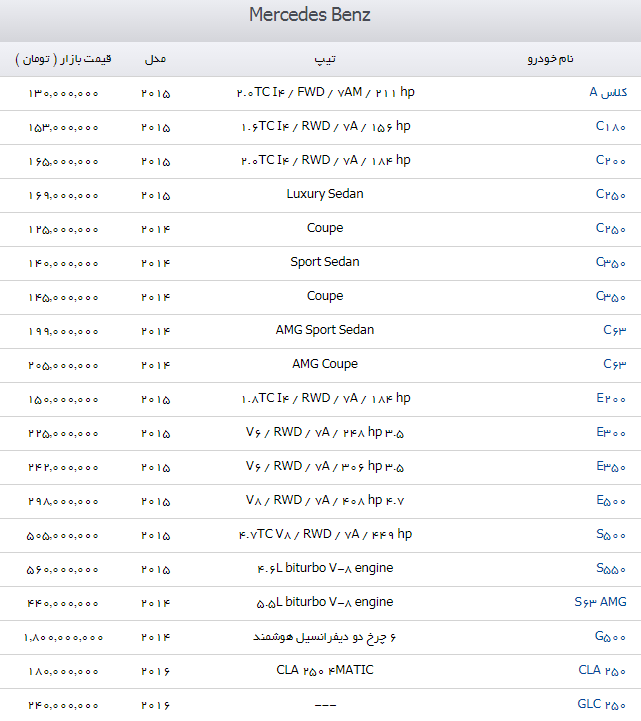The height and width of the screenshot is (721, 641).
Task: Click the ۴.۷TC V۸ / RWD type cell
Action: click(326, 534)
